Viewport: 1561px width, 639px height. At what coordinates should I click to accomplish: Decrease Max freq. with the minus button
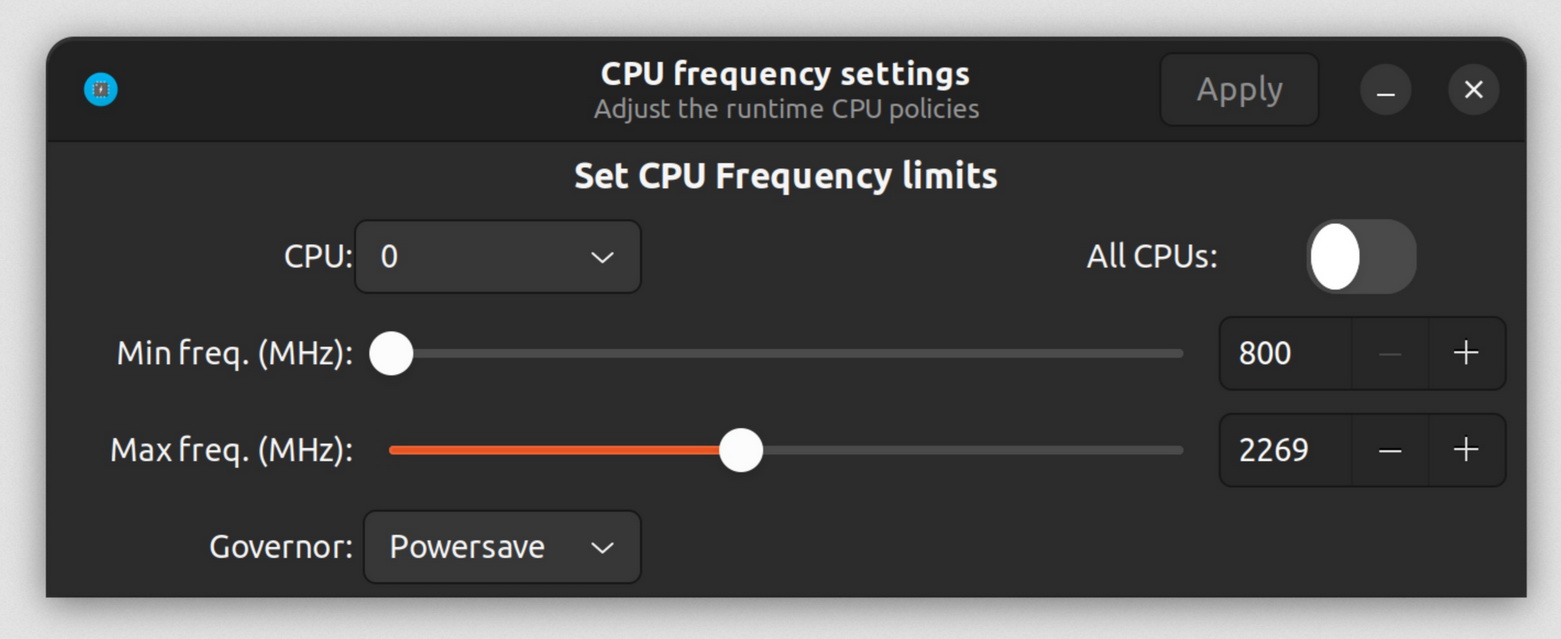pos(1390,450)
